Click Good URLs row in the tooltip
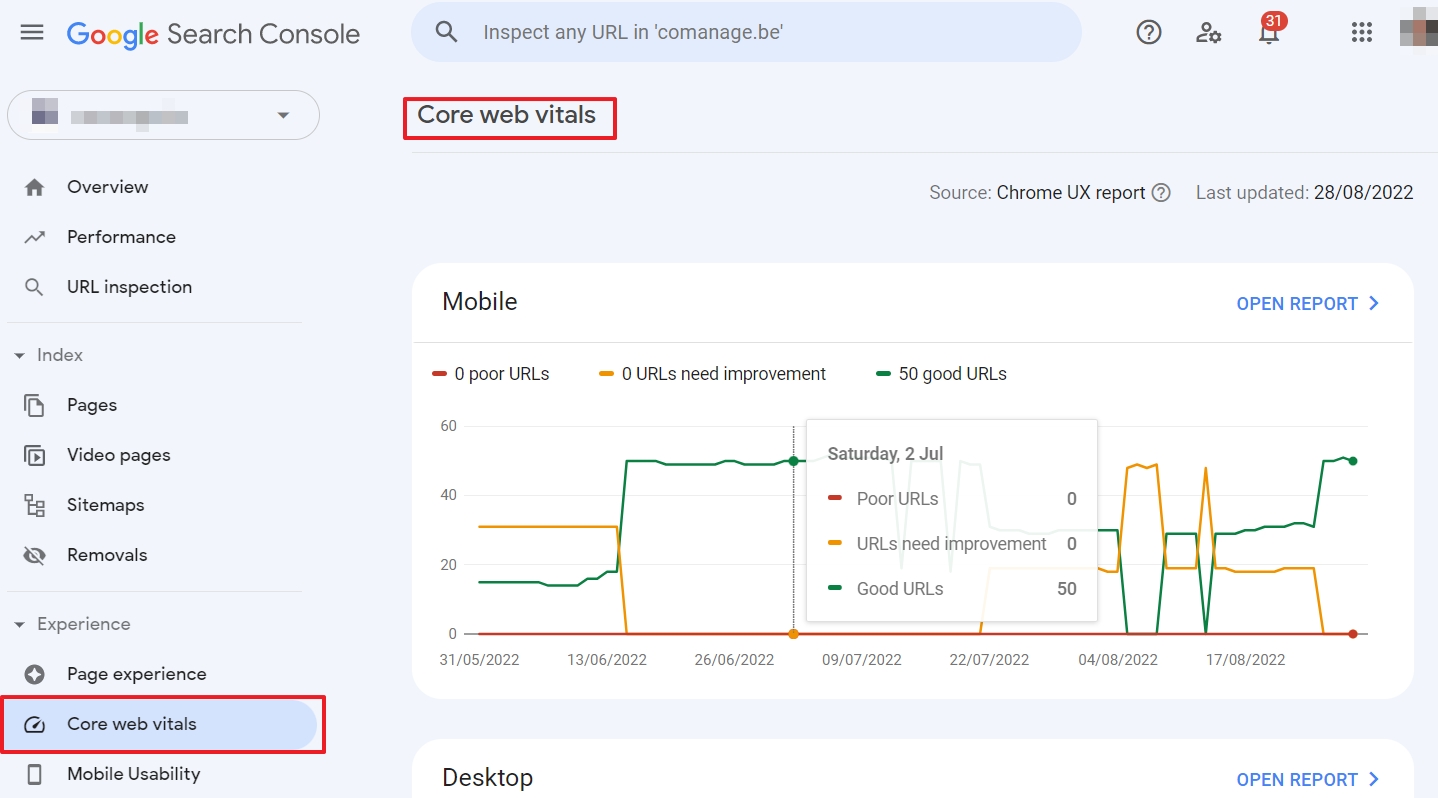1438x798 pixels. [953, 589]
